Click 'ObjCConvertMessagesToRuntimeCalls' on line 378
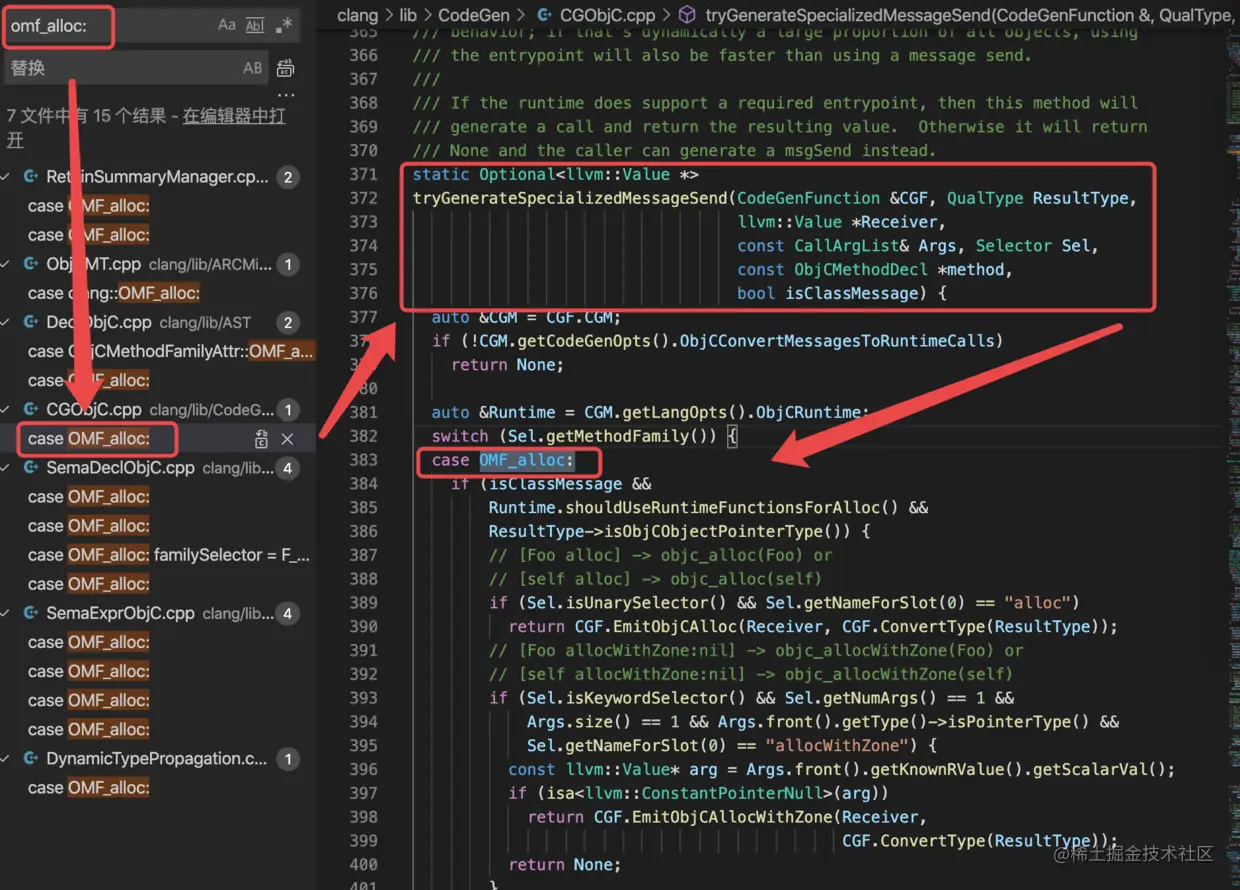Viewport: 1240px width, 890px height. coord(837,341)
